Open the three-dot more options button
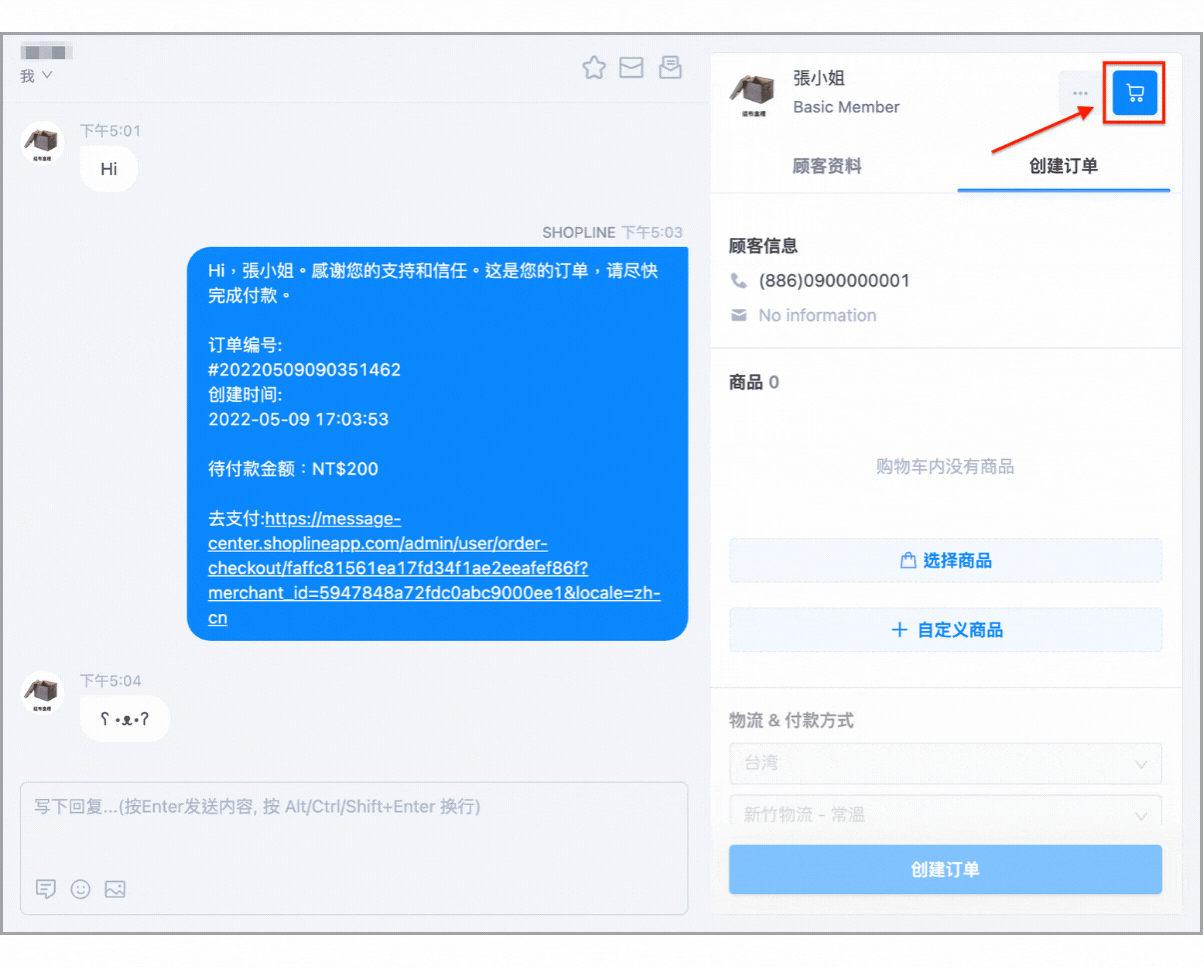Image resolution: width=1204 pixels, height=968 pixels. click(x=1080, y=93)
